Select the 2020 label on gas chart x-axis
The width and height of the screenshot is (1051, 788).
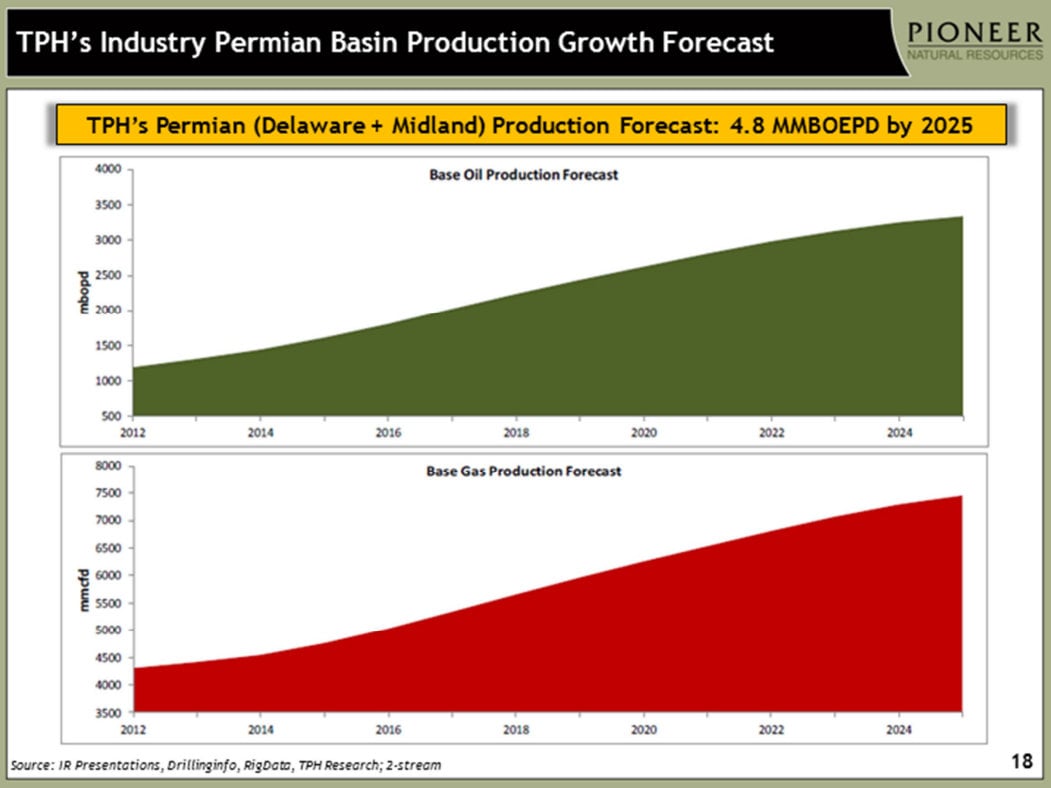point(643,729)
